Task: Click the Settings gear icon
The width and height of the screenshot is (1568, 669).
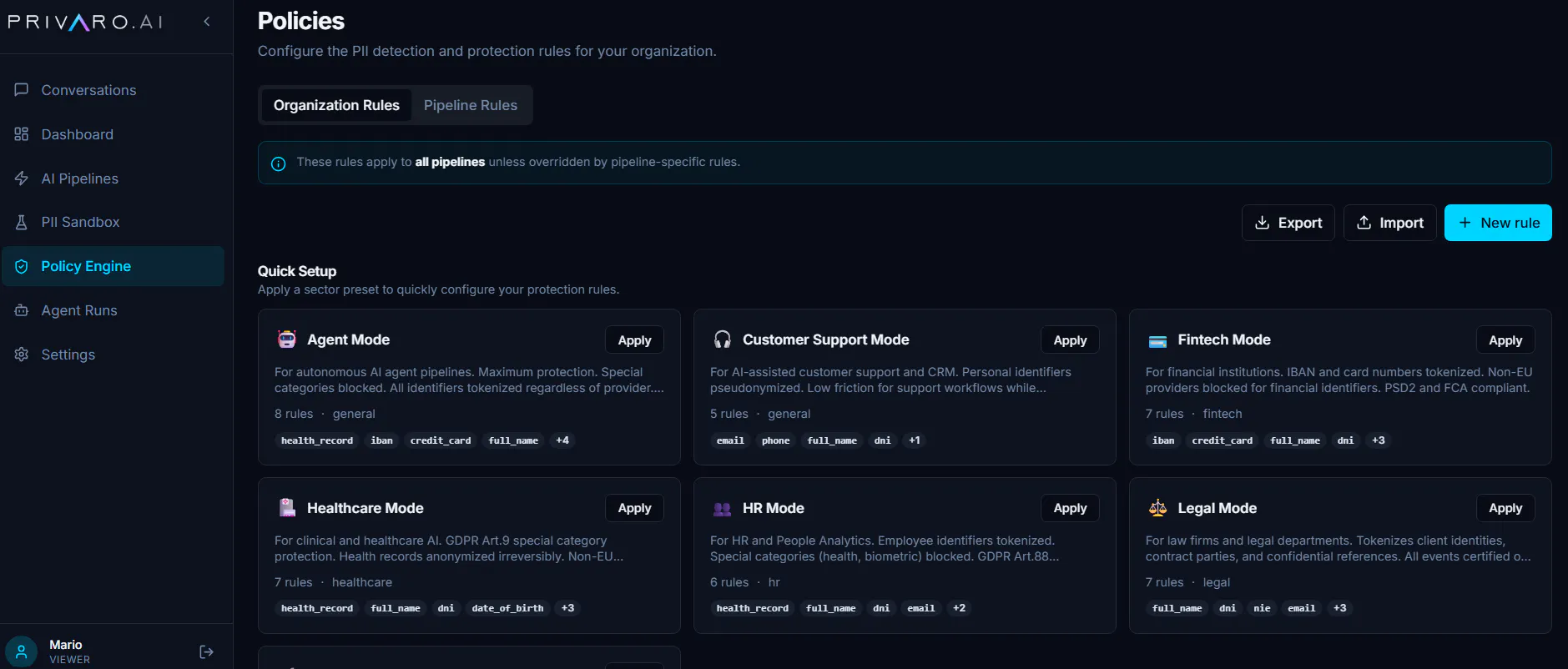Action: click(22, 355)
